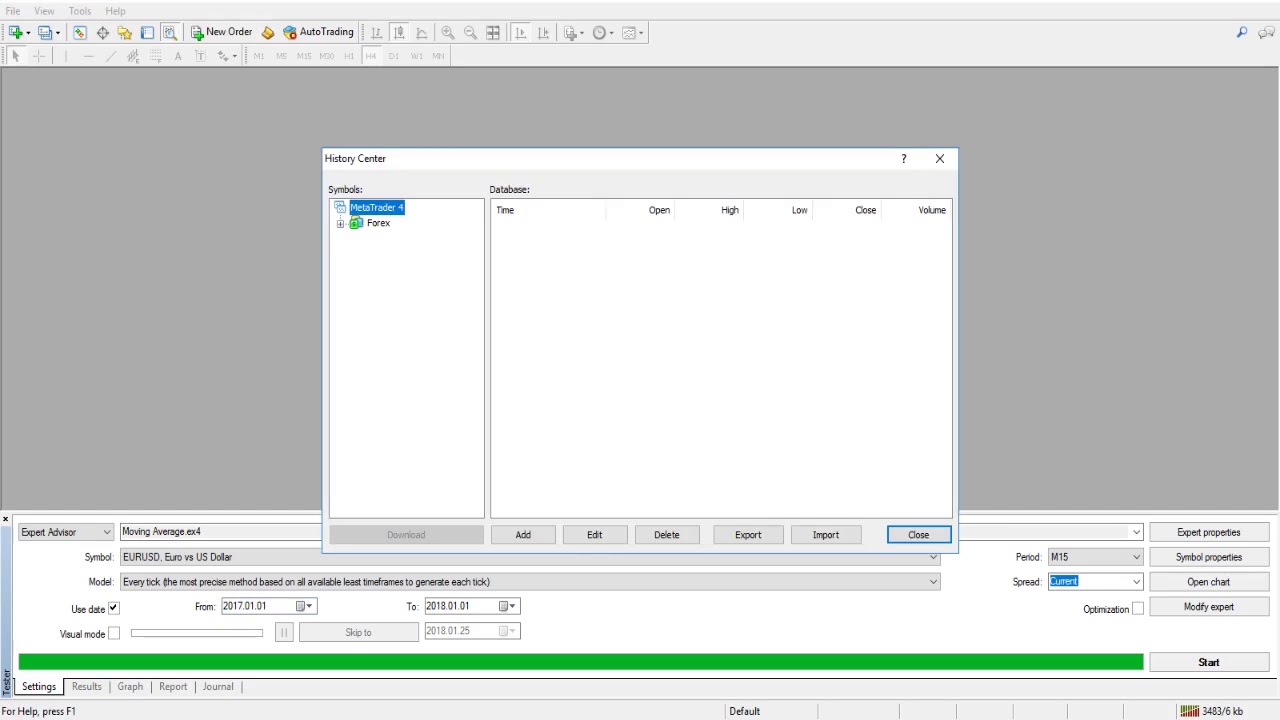Image resolution: width=1280 pixels, height=720 pixels.
Task: Open the Periods clock toolbar icon
Action: click(x=600, y=33)
